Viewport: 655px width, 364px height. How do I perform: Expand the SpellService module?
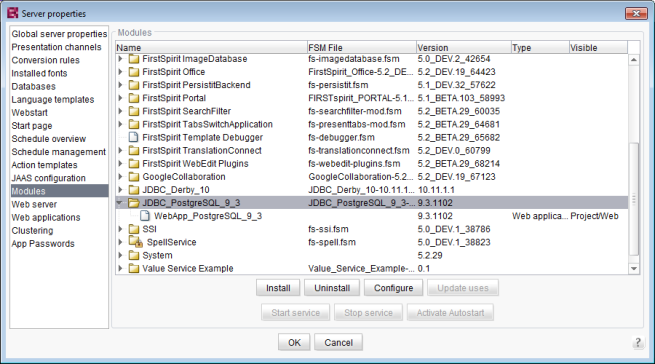121,242
